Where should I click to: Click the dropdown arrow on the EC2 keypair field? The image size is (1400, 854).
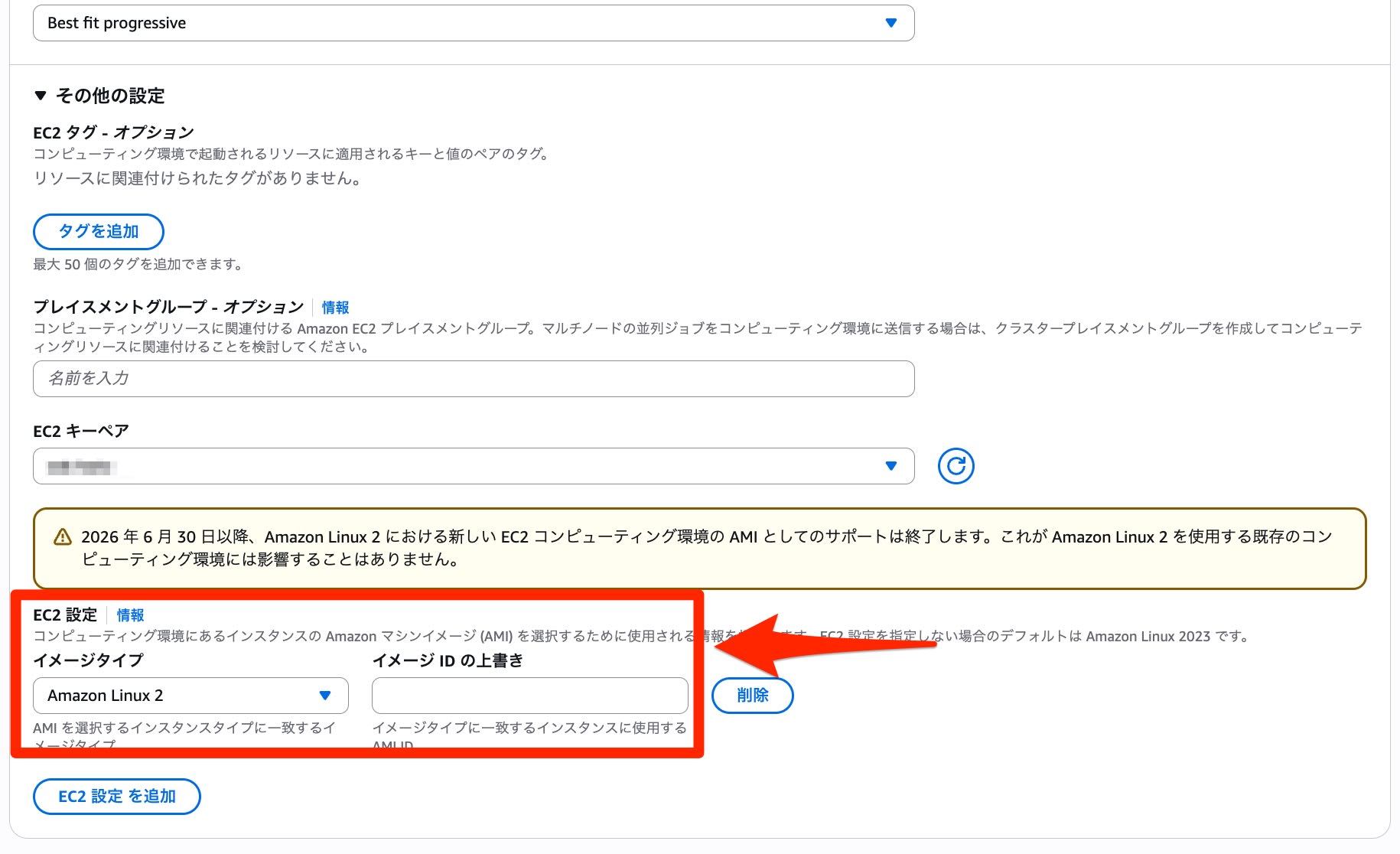[890, 465]
